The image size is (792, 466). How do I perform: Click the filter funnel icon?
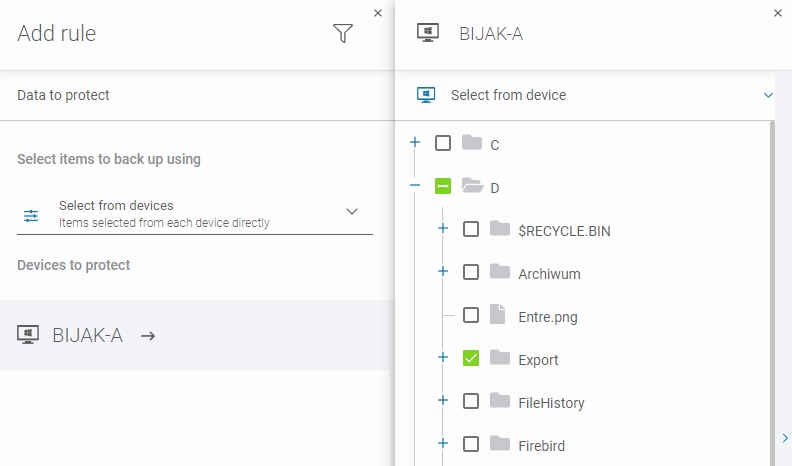(x=343, y=34)
